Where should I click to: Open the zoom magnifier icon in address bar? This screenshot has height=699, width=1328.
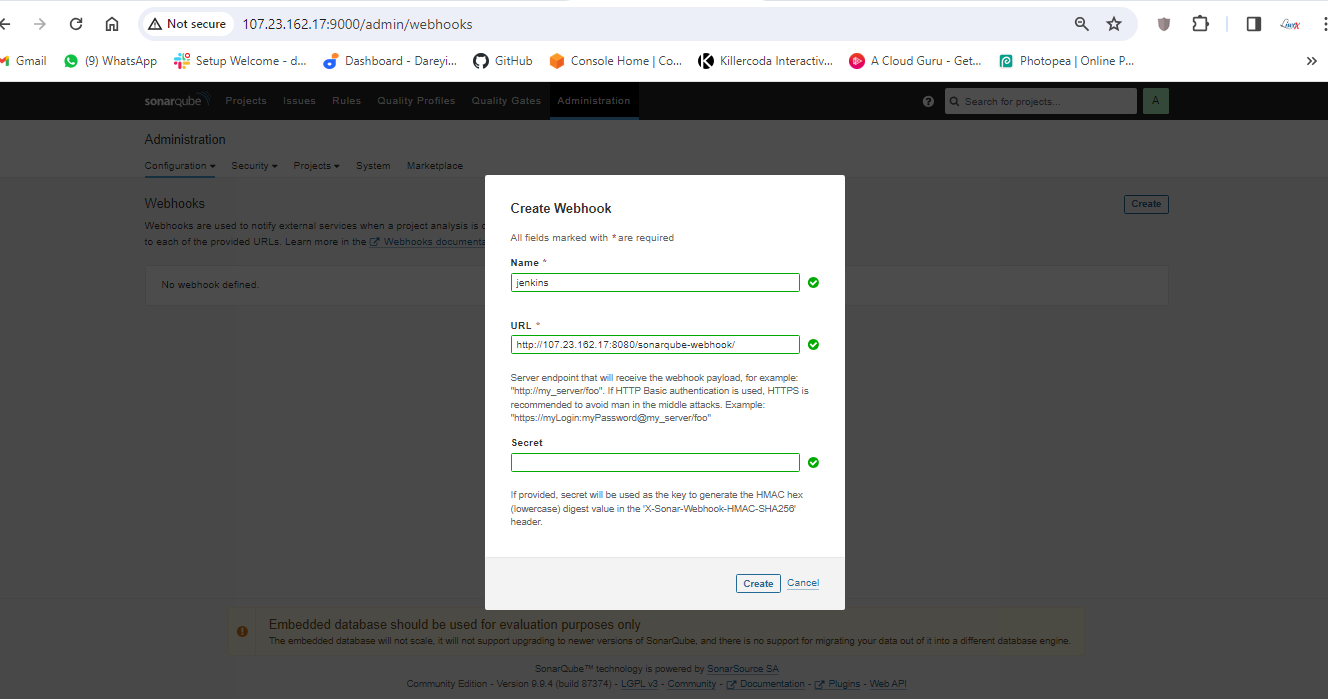1081,24
